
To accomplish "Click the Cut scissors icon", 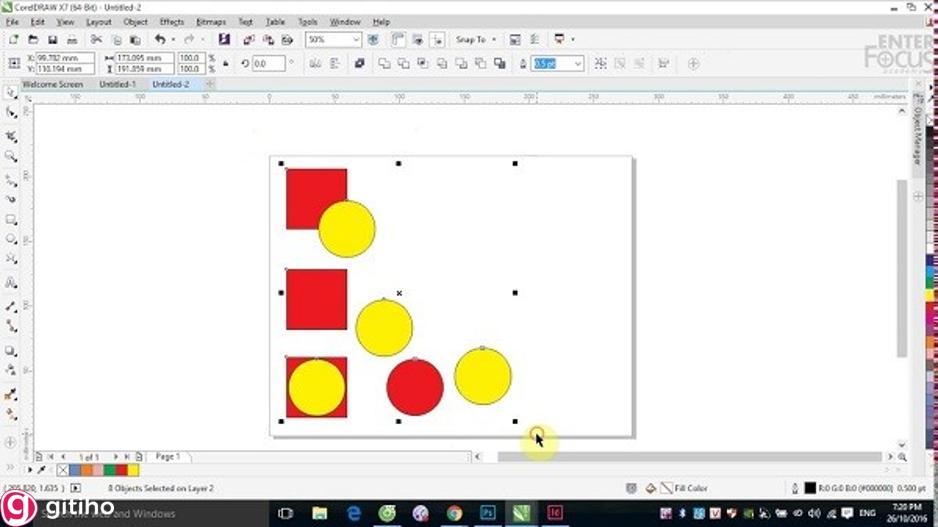I will (x=96, y=39).
